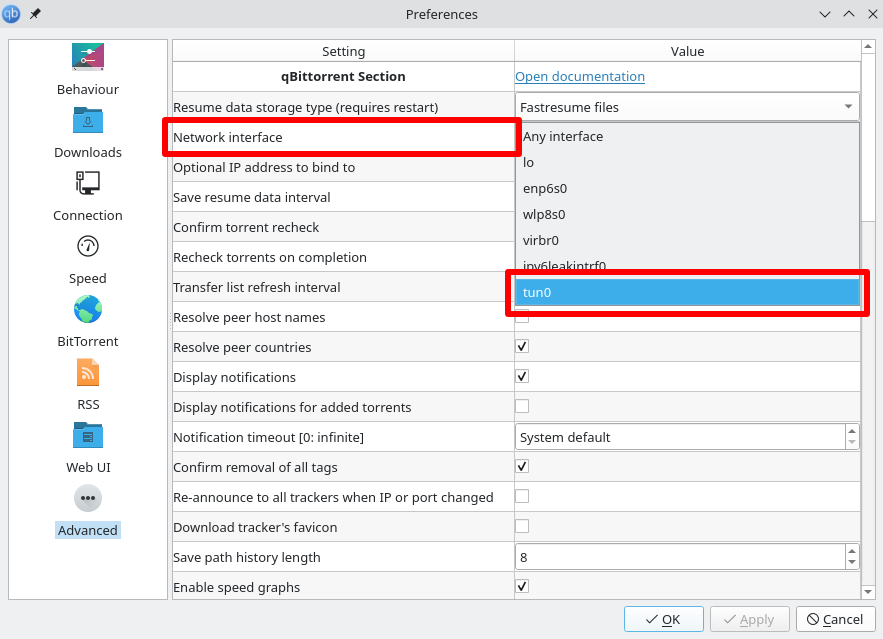
Task: Select Optional IP address to bind to row
Action: coord(344,167)
